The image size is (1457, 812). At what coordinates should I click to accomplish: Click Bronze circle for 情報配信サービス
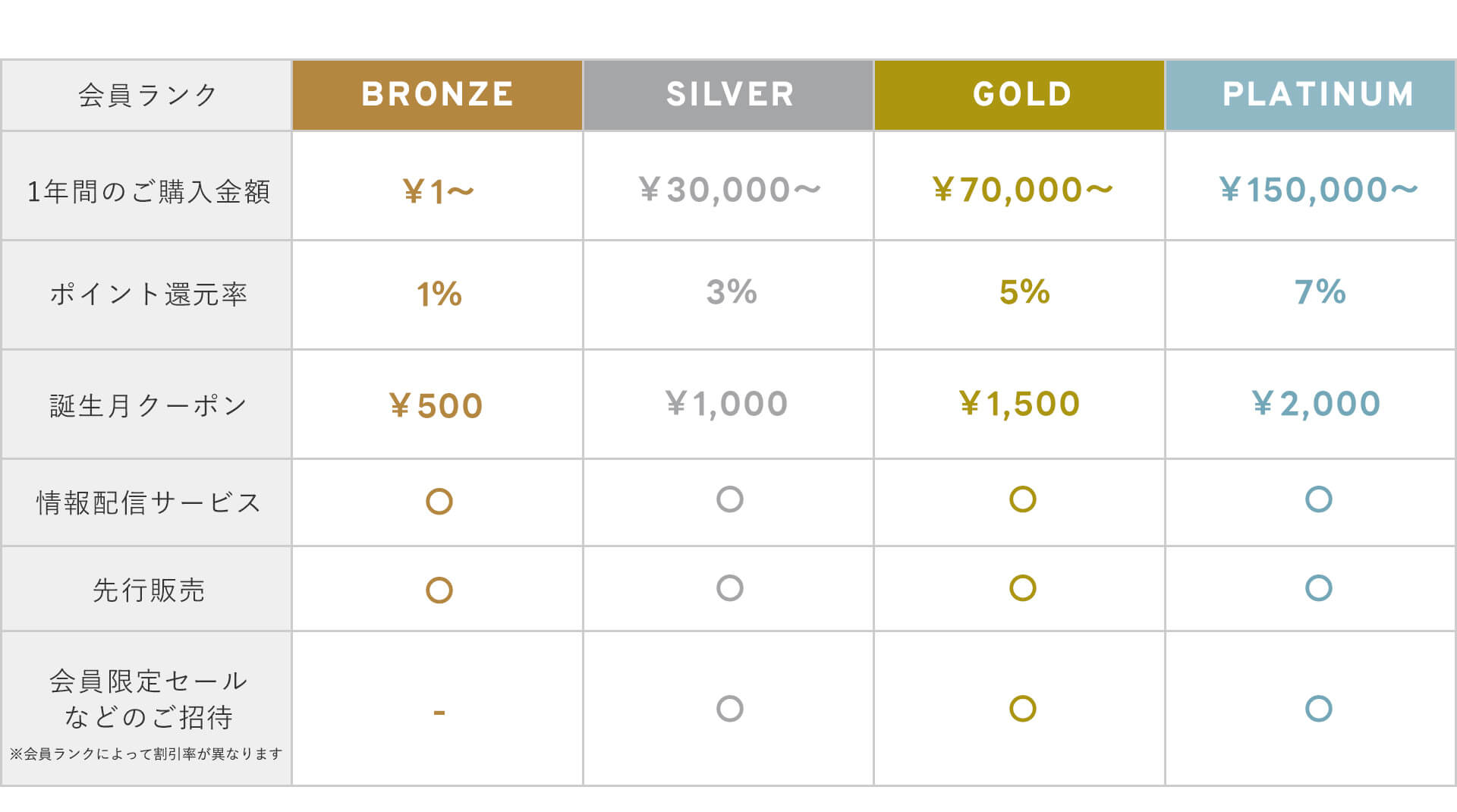pos(439,502)
